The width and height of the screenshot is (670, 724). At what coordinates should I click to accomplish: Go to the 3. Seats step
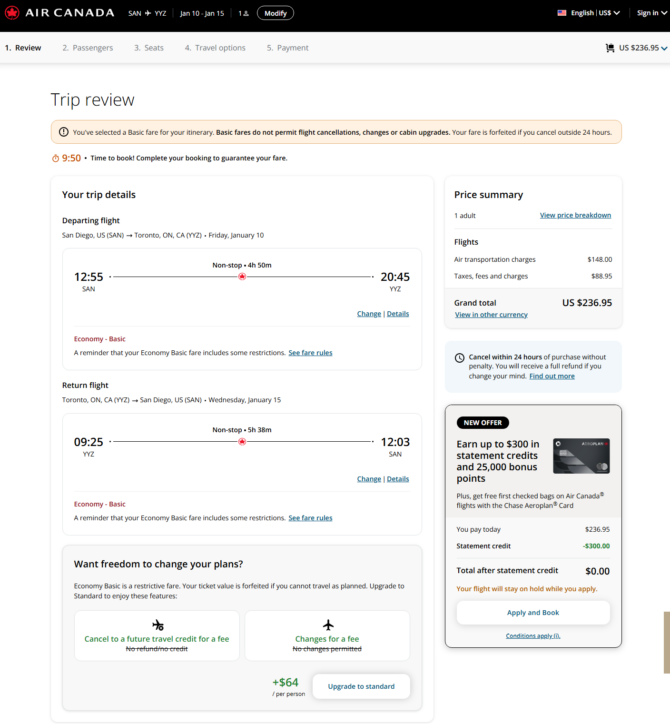click(149, 48)
